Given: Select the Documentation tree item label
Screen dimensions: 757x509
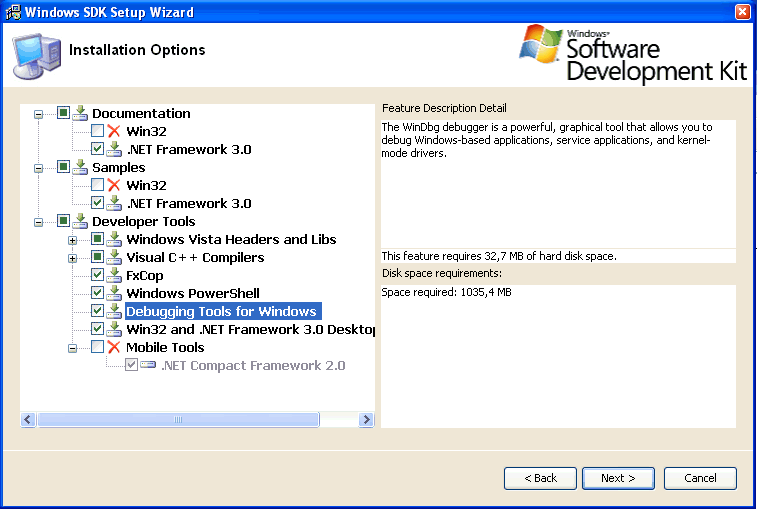Looking at the screenshot, I should click(x=141, y=113).
